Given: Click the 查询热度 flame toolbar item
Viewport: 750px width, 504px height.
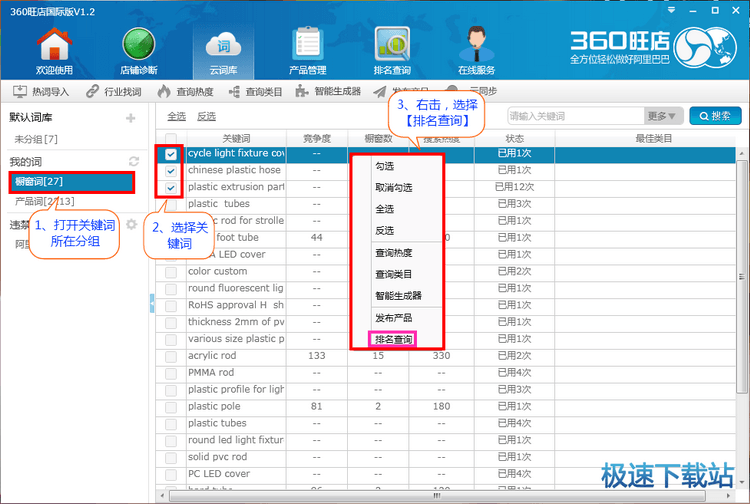Looking at the screenshot, I should point(185,91).
